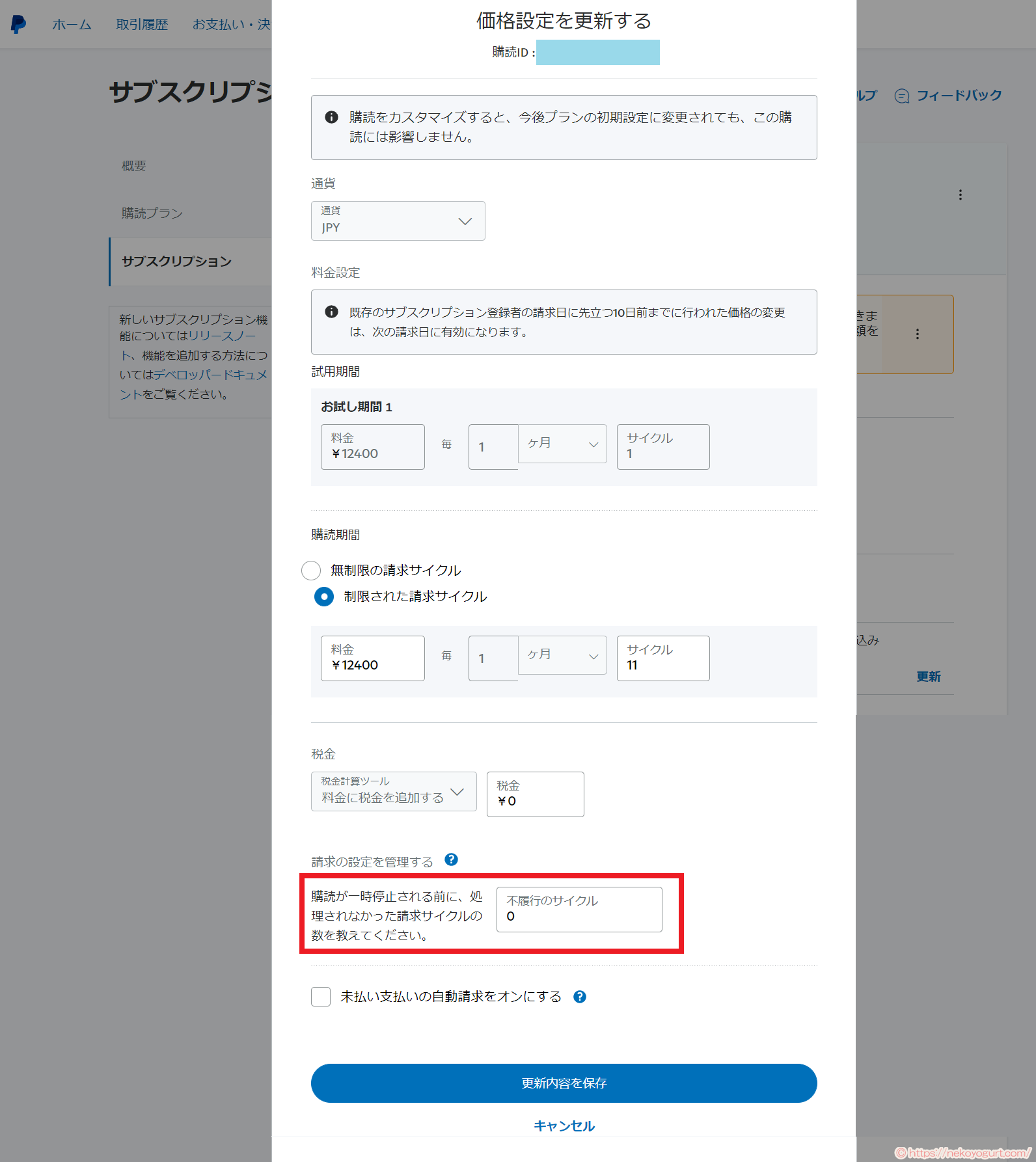Click フィードバック link

959,96
